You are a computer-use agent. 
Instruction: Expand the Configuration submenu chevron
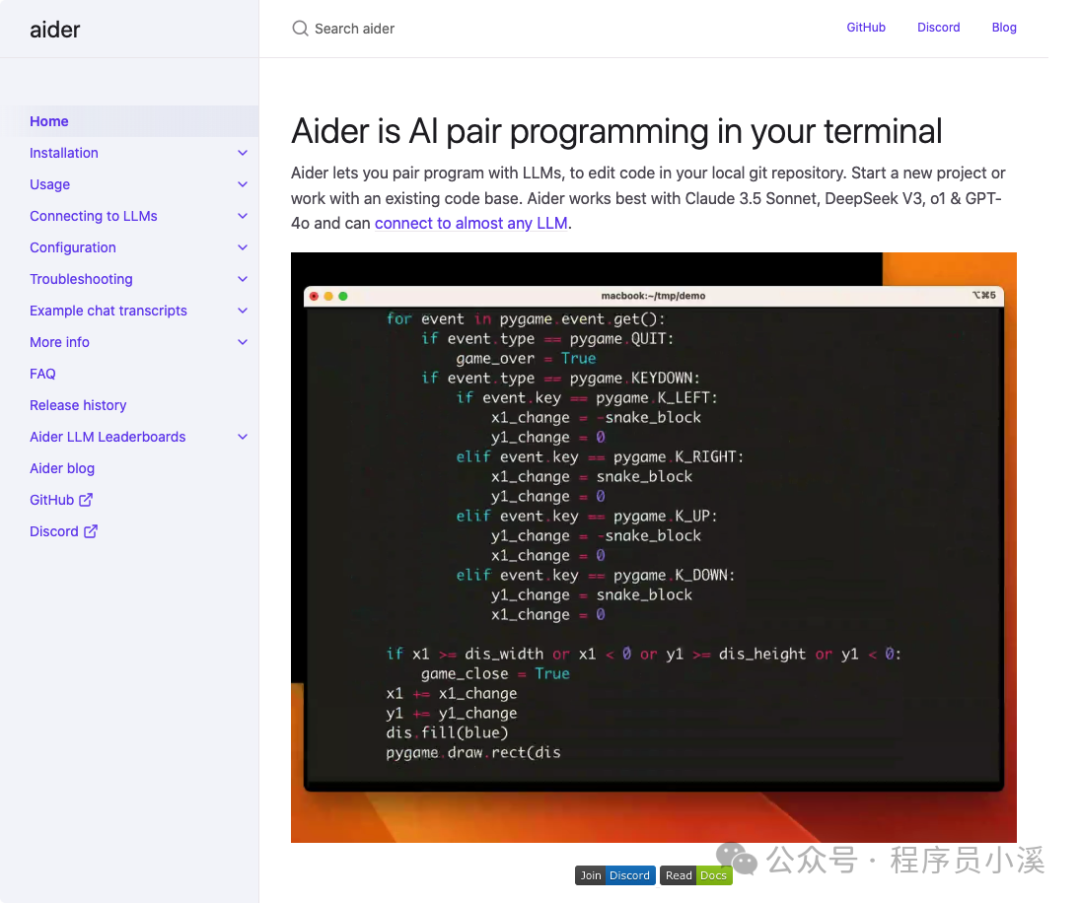242,247
